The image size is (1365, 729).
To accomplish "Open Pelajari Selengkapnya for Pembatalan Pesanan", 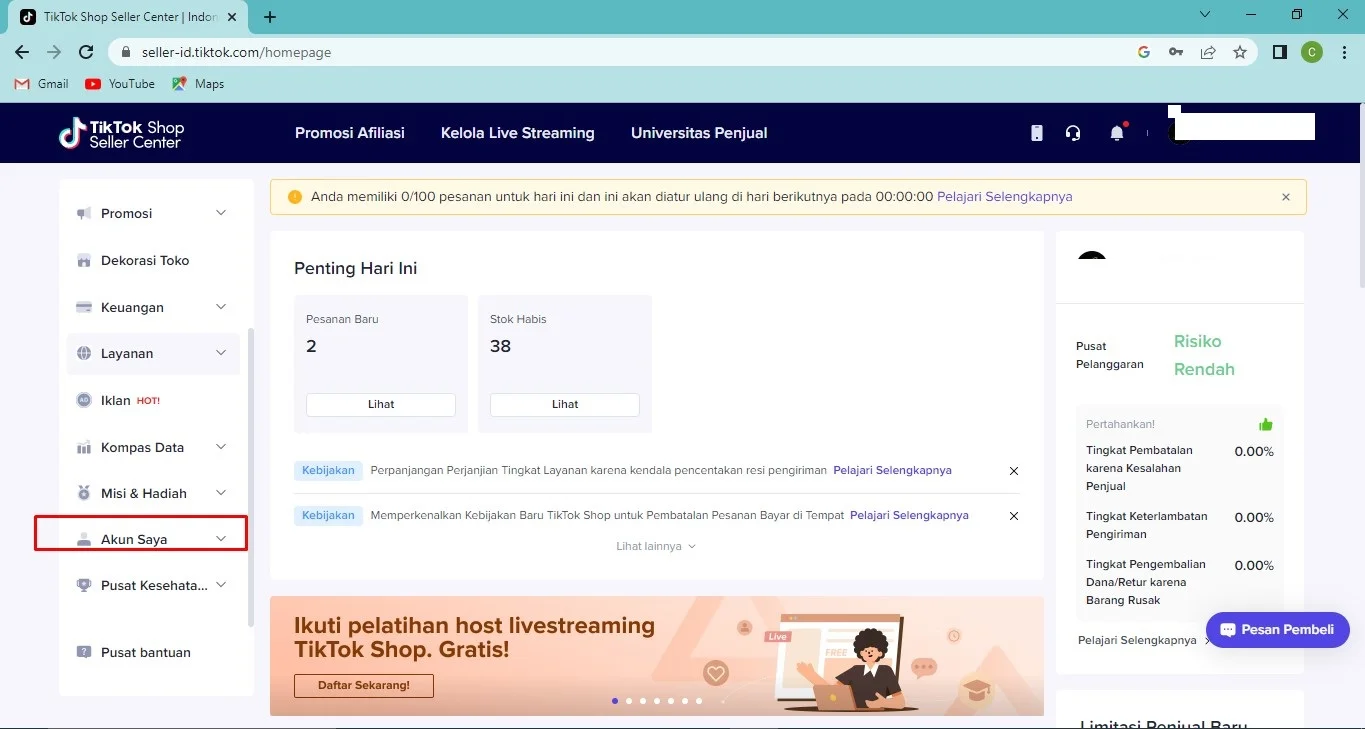I will click(x=909, y=515).
